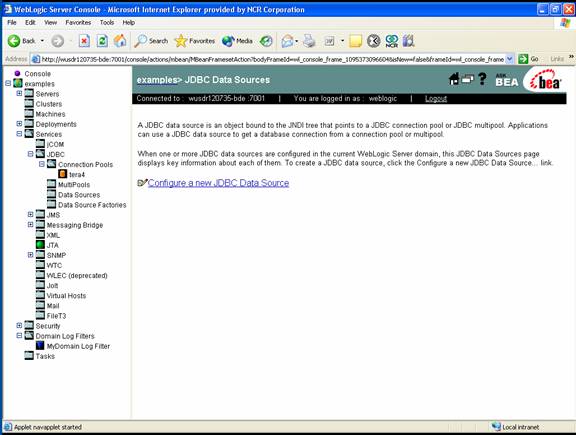
Task: Click the XML folder icon
Action: 40,234
